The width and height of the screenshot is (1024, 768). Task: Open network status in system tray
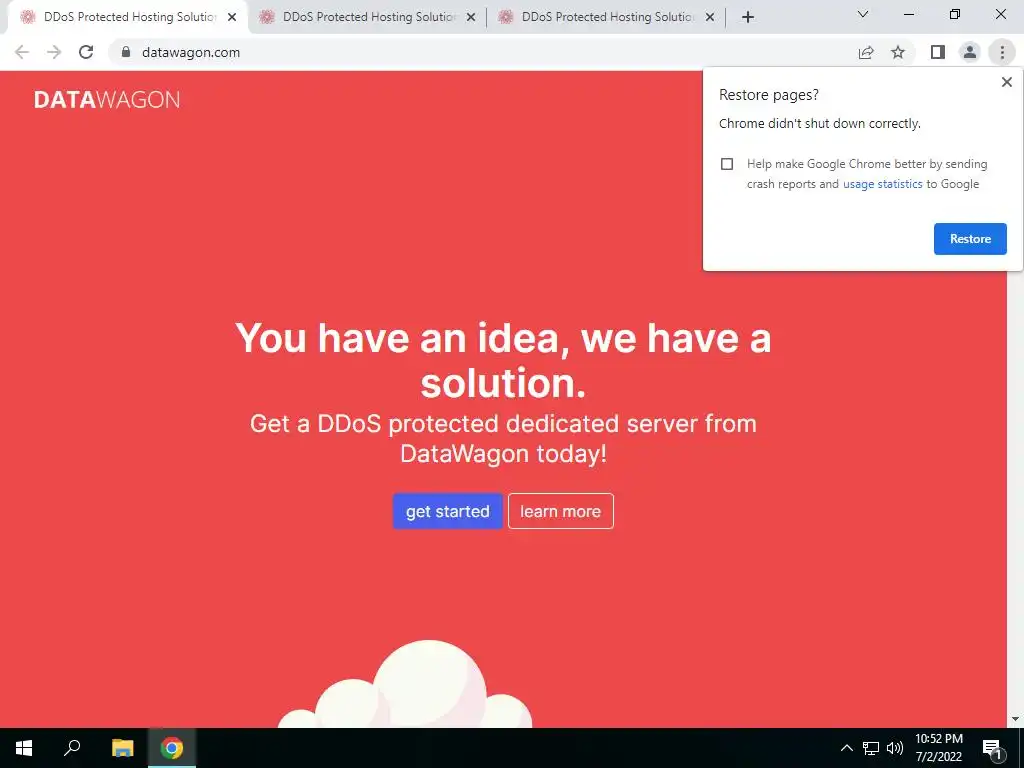pos(871,748)
